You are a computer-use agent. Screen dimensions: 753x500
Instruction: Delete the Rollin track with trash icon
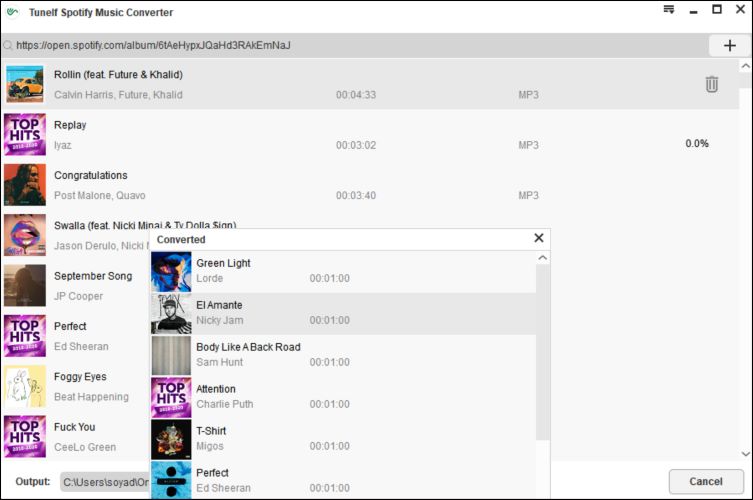(712, 84)
